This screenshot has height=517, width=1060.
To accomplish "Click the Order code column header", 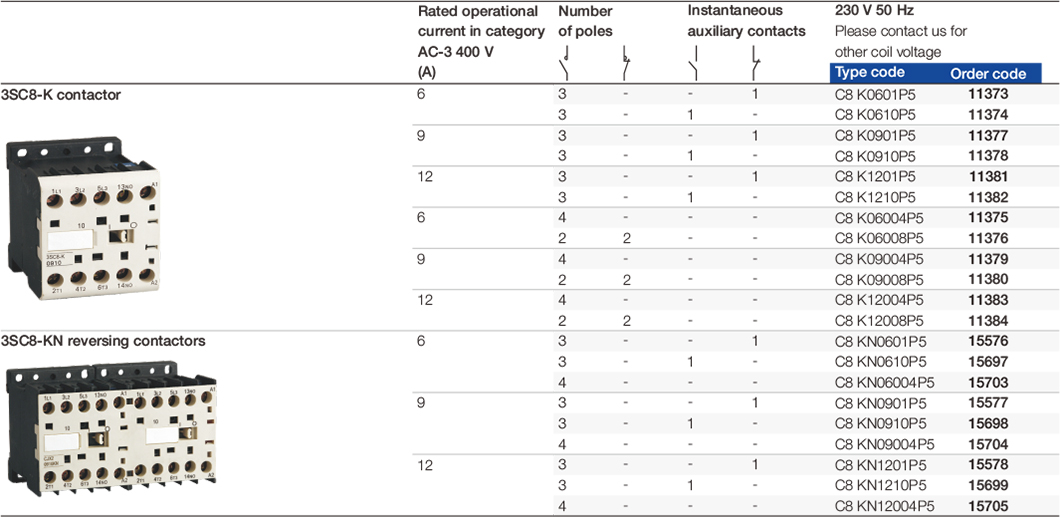I will (x=988, y=73).
